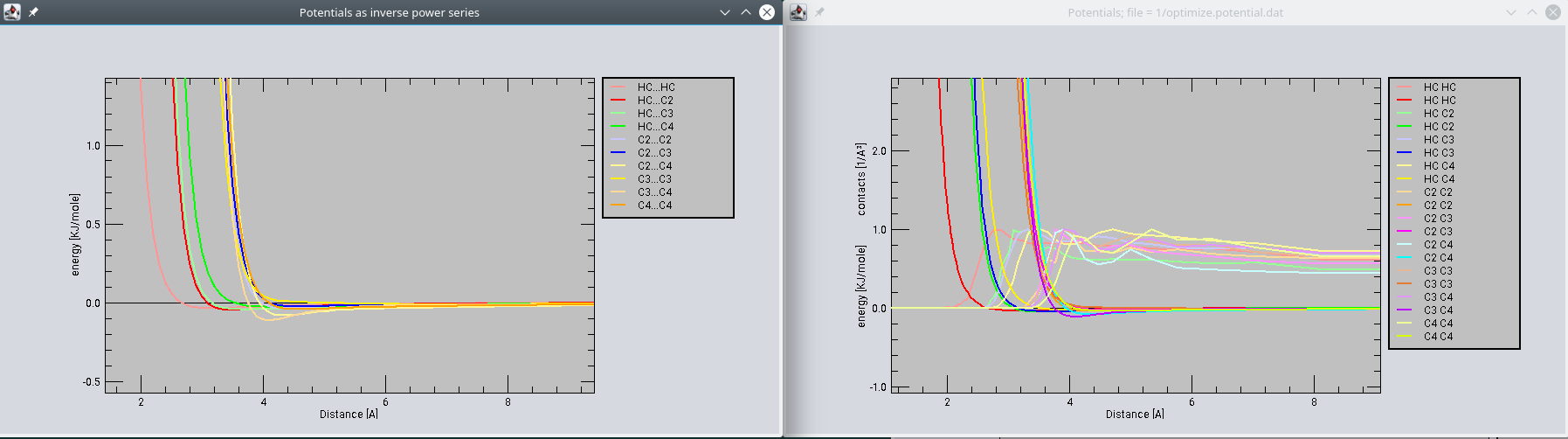This screenshot has height=439, width=1568.
Task: Open application icon menu of optimize.potential.dat window
Action: [x=798, y=12]
